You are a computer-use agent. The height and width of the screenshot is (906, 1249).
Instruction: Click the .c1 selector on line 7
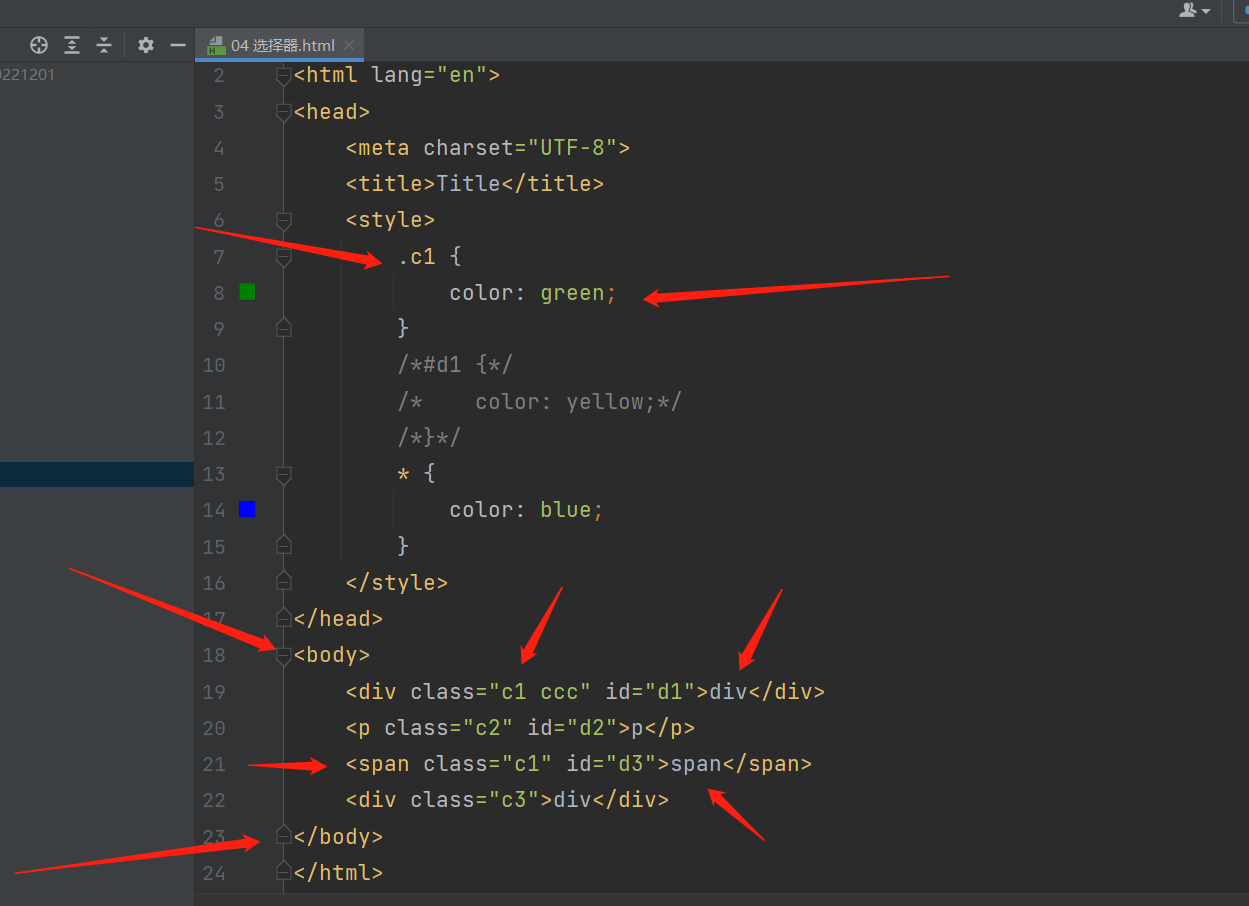click(417, 257)
